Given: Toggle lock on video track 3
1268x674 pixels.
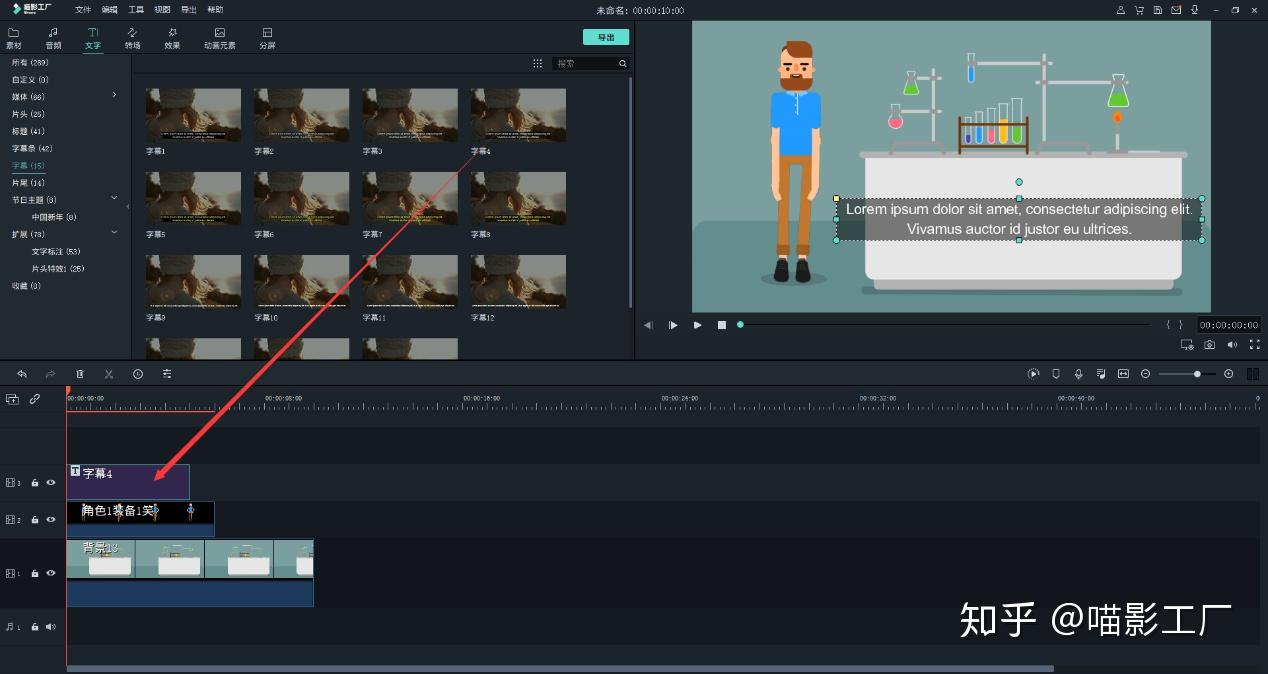Looking at the screenshot, I should click(x=35, y=482).
